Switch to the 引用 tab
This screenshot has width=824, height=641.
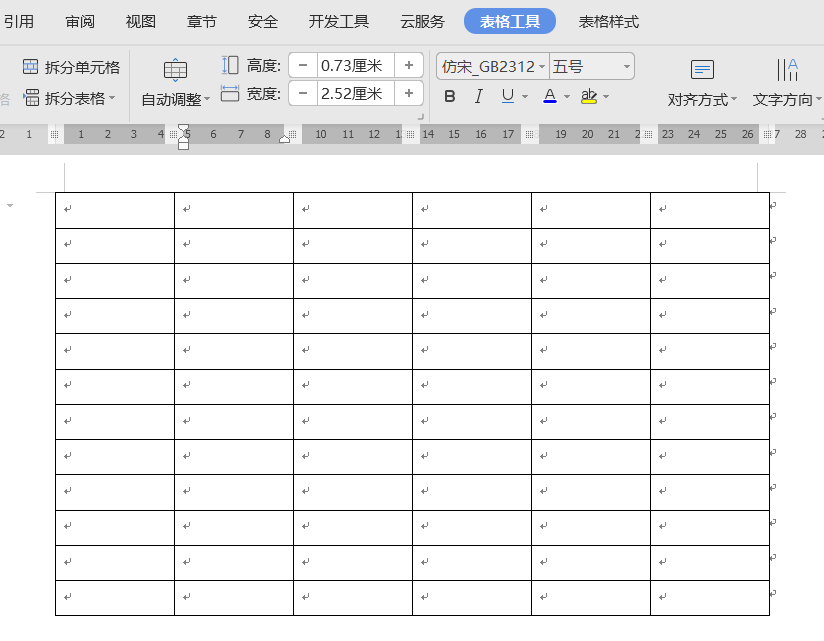click(19, 22)
